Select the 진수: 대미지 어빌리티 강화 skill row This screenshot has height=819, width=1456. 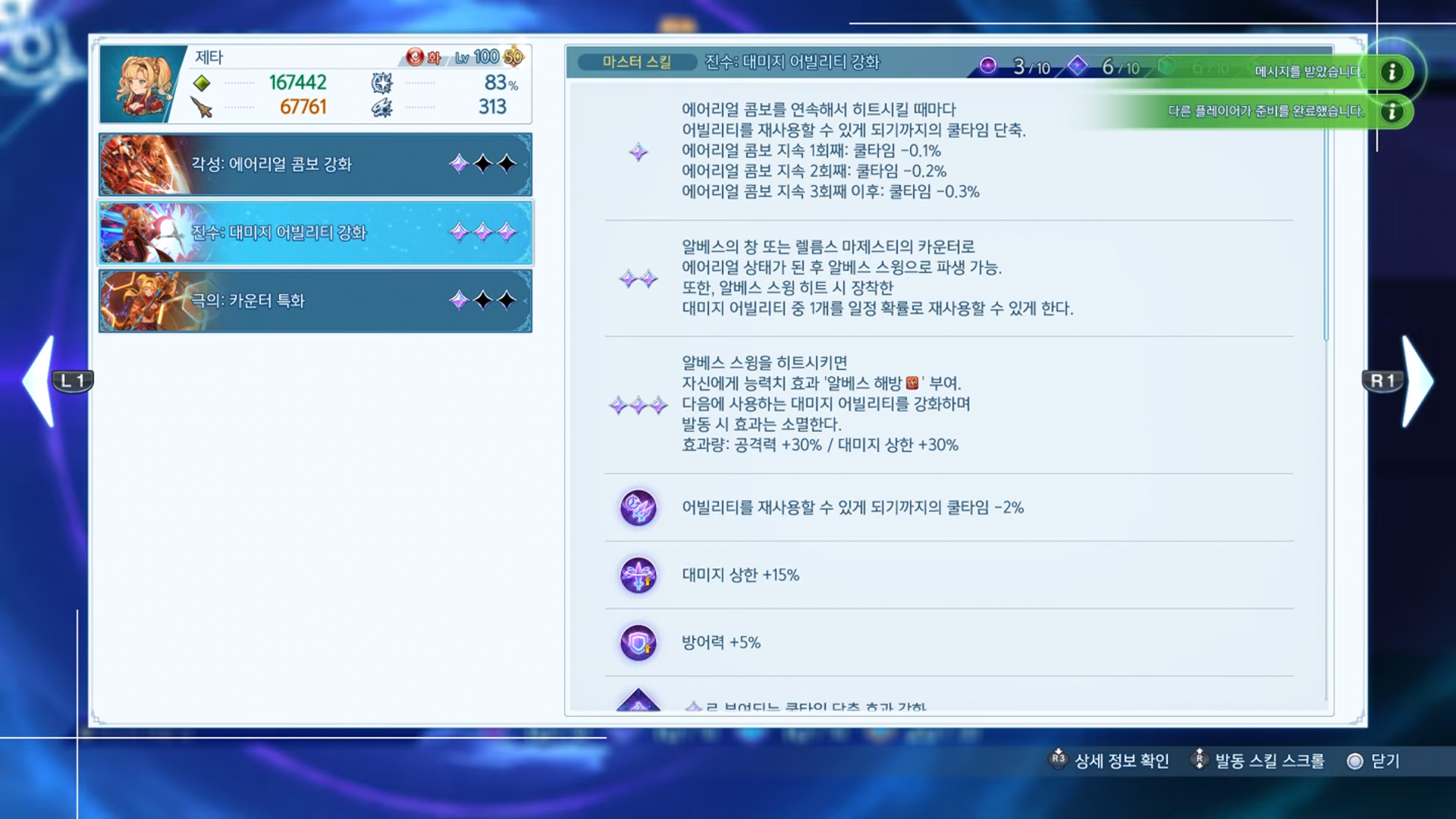tap(315, 232)
